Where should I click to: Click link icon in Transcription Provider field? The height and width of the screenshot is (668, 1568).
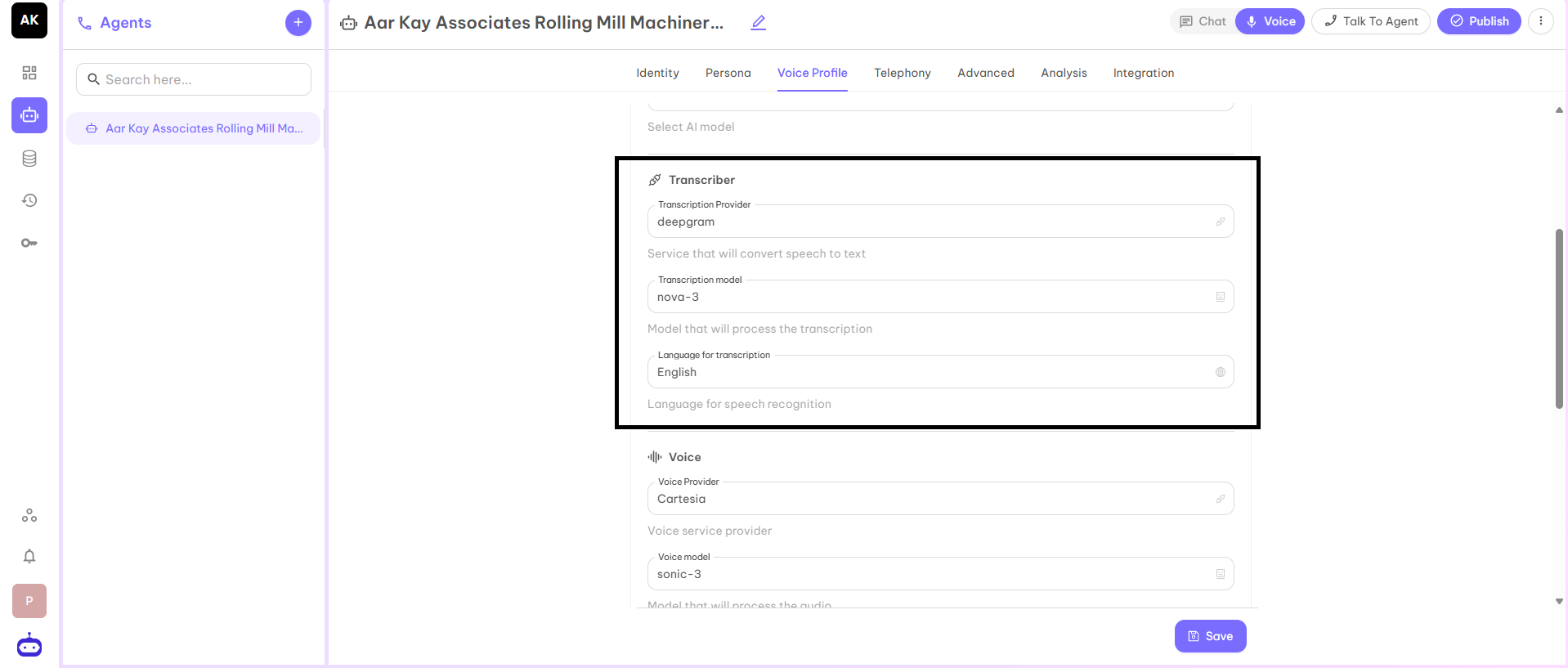point(1221,222)
